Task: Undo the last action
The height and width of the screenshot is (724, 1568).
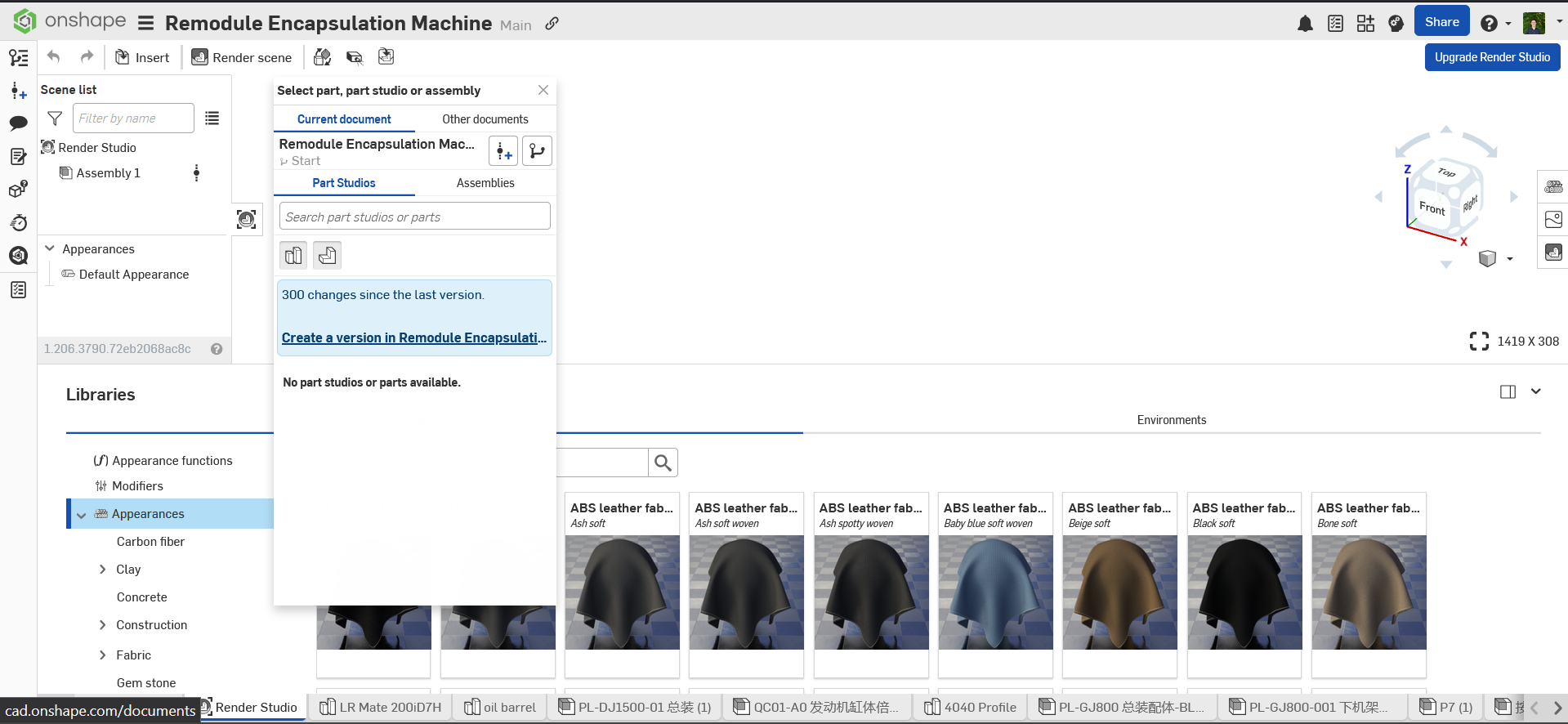Action: click(54, 56)
